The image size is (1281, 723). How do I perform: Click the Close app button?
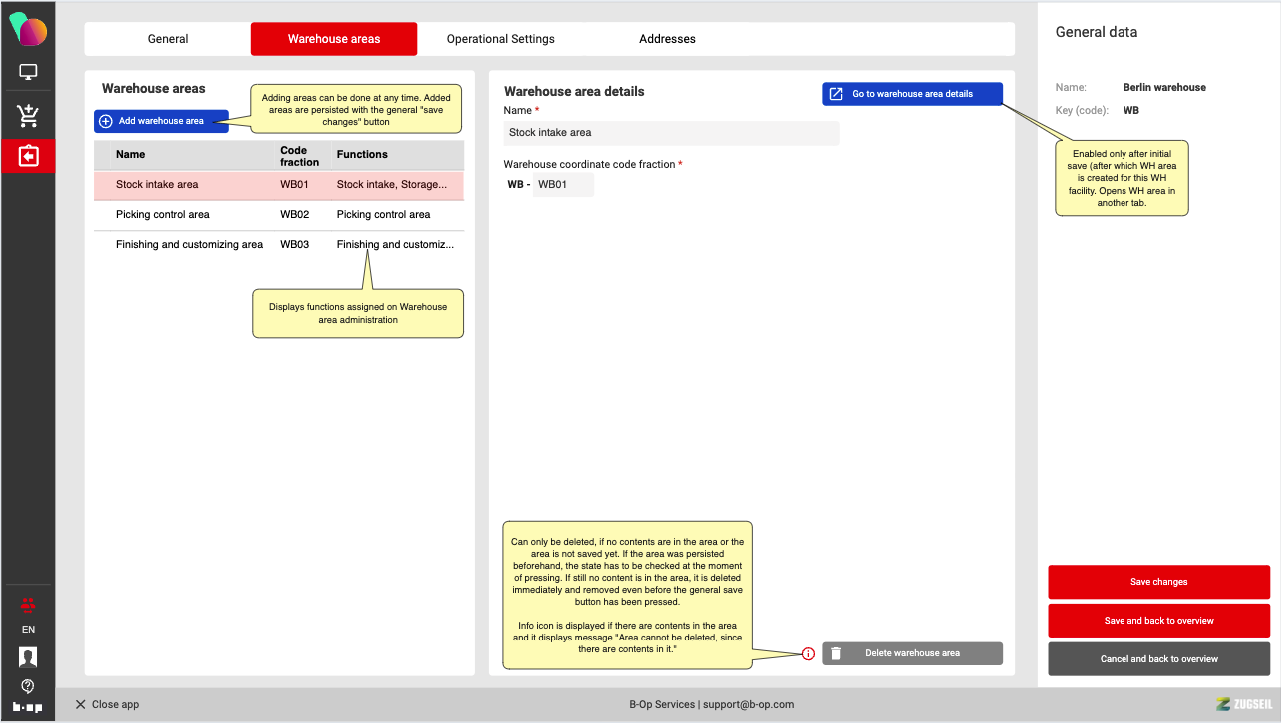coord(107,704)
